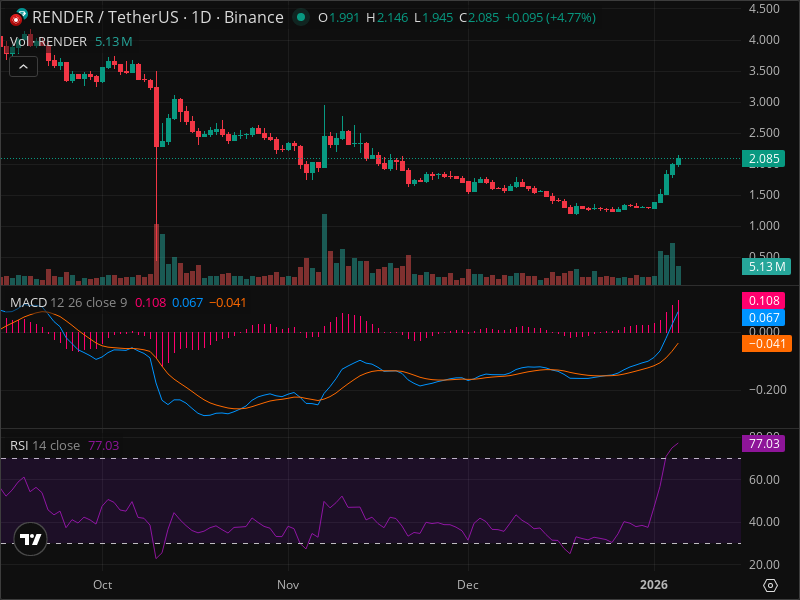Image resolution: width=800 pixels, height=600 pixels.
Task: Click the 20.00 RSI scale label
Action: [x=764, y=564]
